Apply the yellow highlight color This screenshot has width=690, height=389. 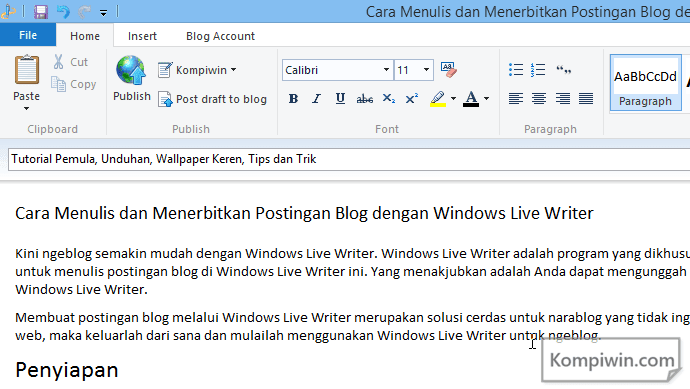click(438, 99)
